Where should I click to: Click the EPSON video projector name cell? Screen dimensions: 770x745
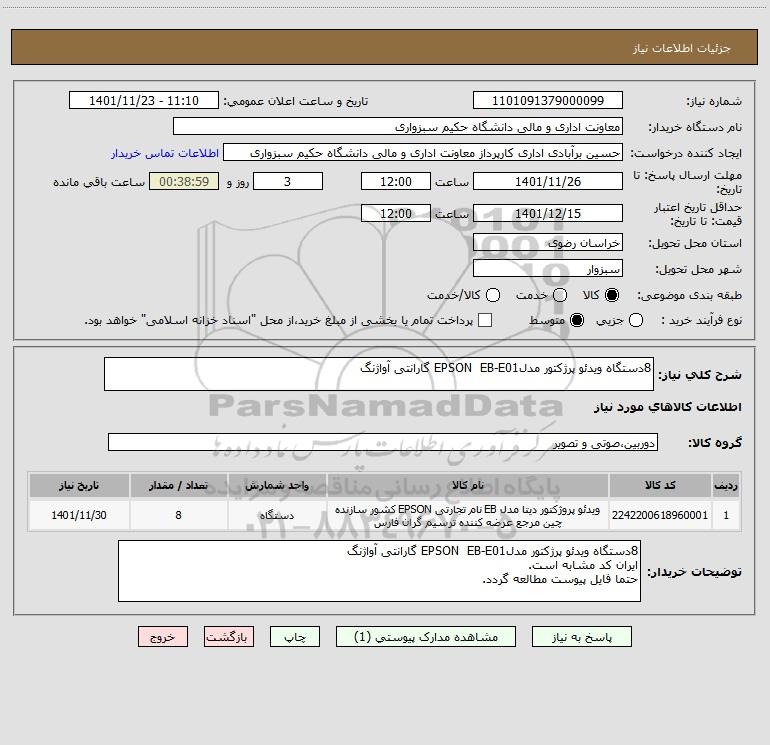468,515
